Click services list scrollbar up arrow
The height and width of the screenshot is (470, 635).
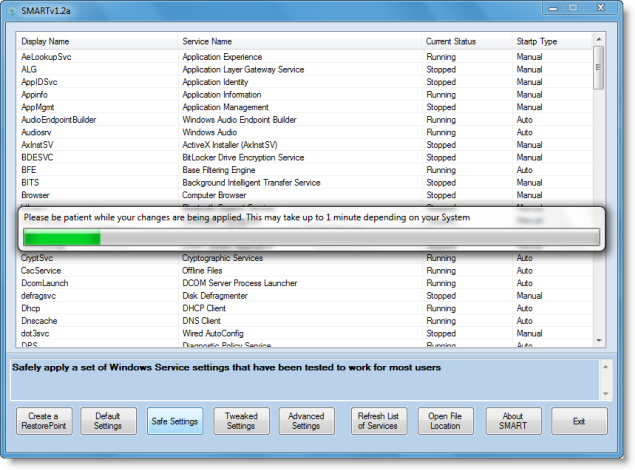point(599,39)
